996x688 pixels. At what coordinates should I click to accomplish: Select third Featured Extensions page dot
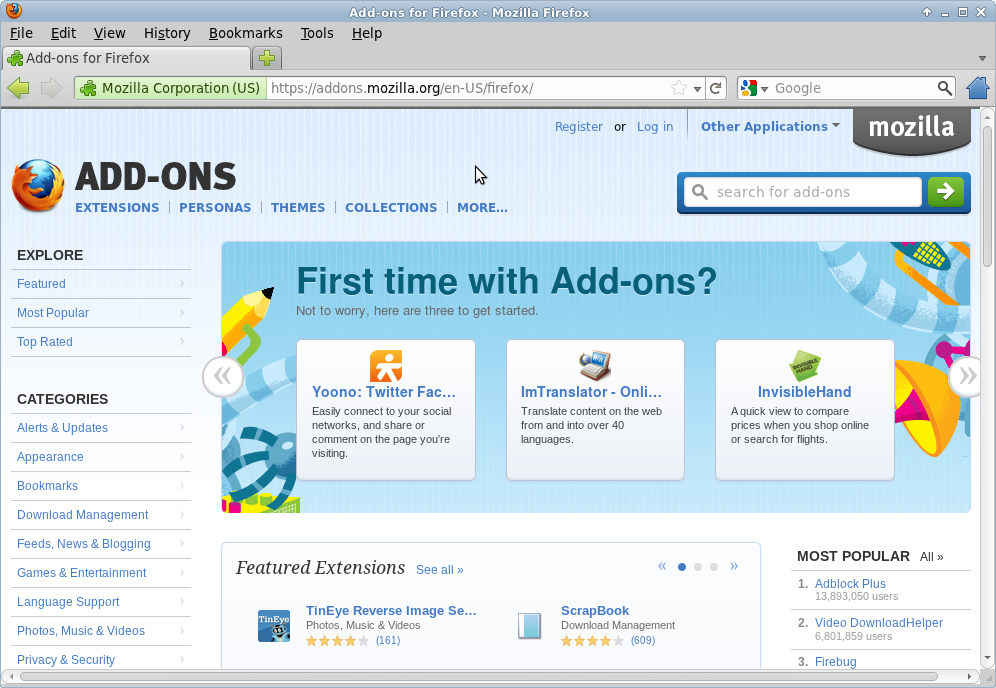pyautogui.click(x=714, y=567)
